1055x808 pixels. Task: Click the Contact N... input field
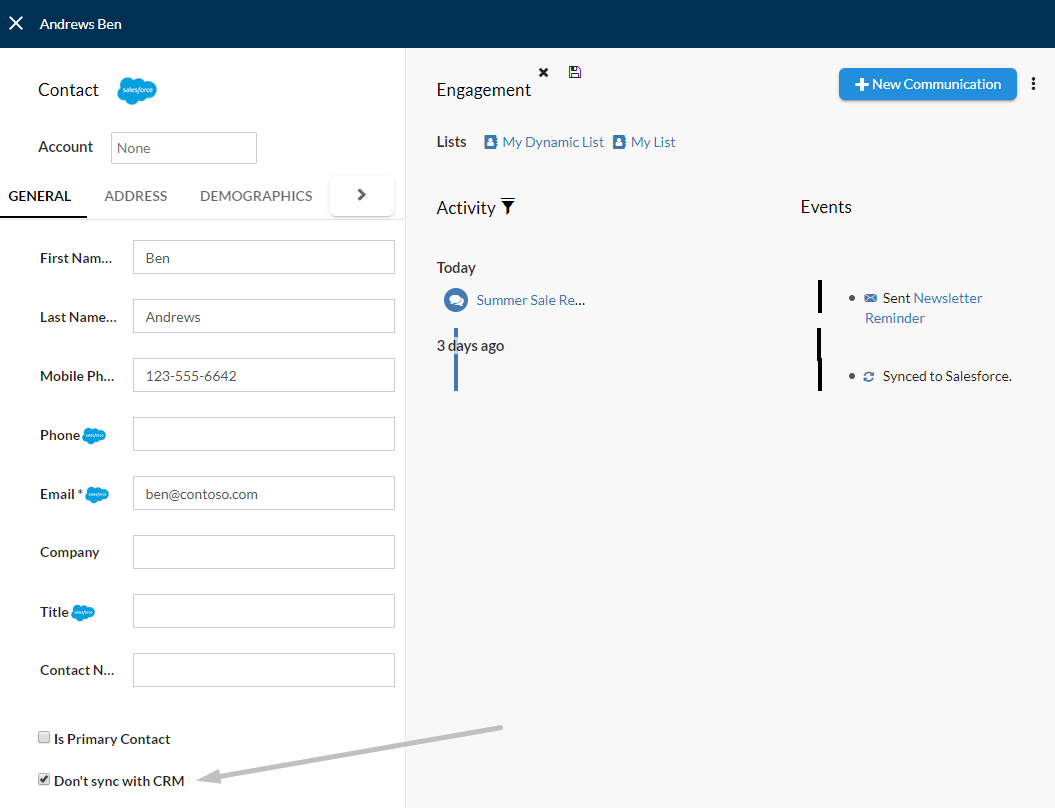pos(264,670)
